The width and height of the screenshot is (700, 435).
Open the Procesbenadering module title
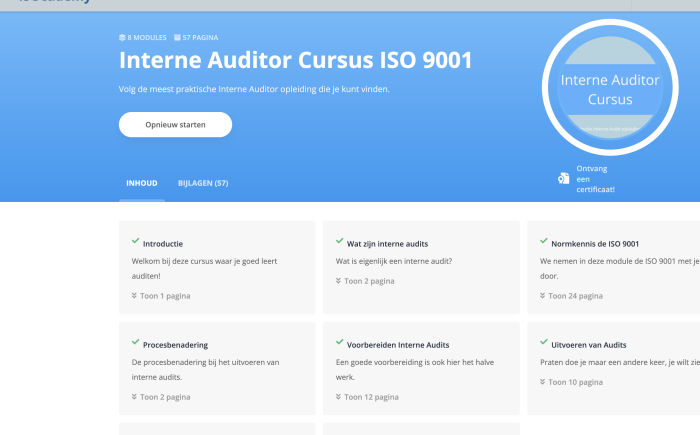click(175, 345)
